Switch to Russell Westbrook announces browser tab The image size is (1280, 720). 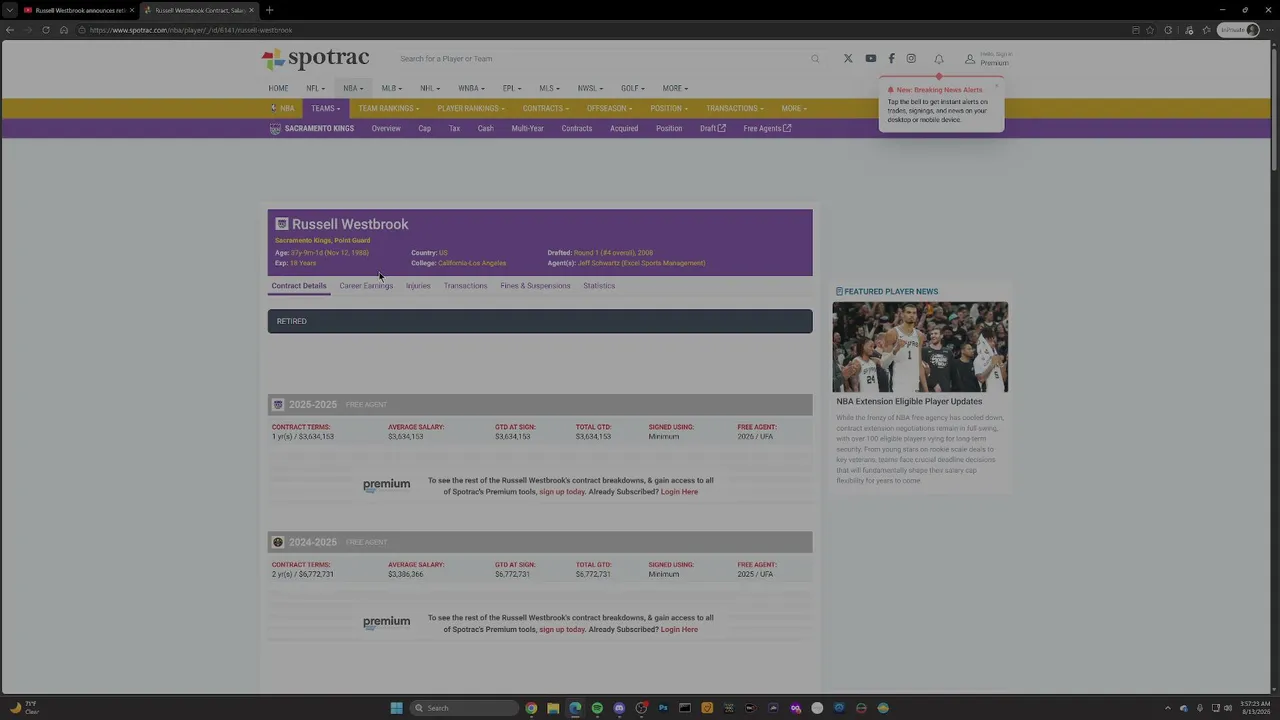click(x=77, y=10)
